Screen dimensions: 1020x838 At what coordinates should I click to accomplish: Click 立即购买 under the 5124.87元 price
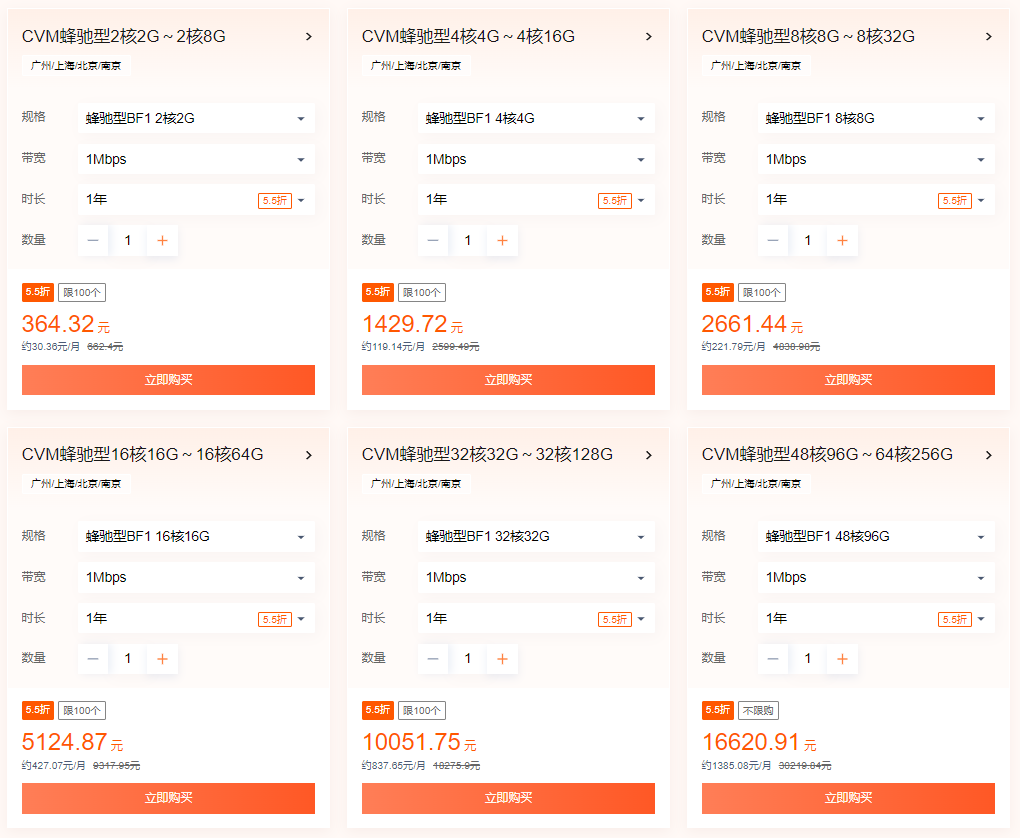168,798
